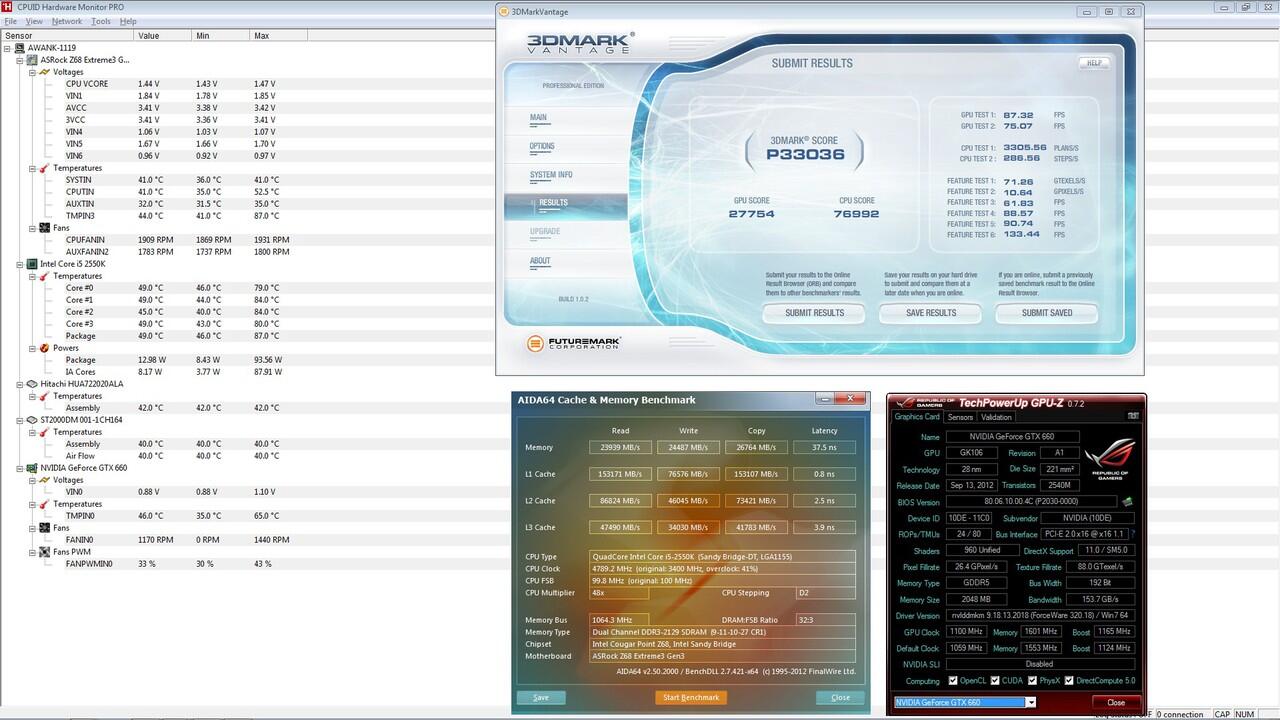Screen dimensions: 1280x720
Task: Toggle the OpenCL checkbox in GPU-Z
Action: click(953, 681)
